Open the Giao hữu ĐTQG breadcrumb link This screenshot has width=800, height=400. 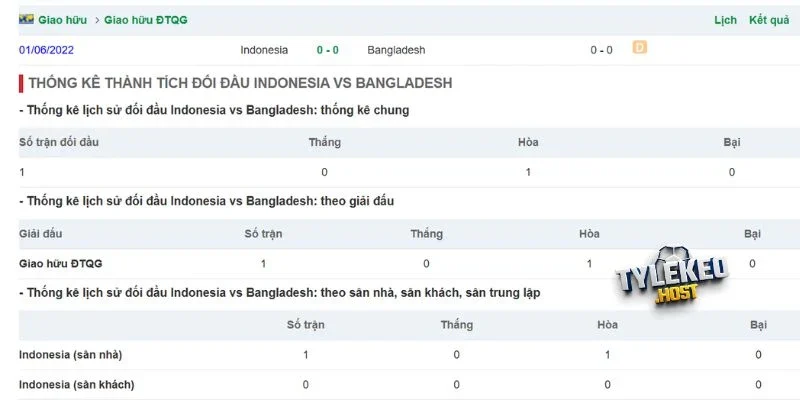tap(146, 20)
